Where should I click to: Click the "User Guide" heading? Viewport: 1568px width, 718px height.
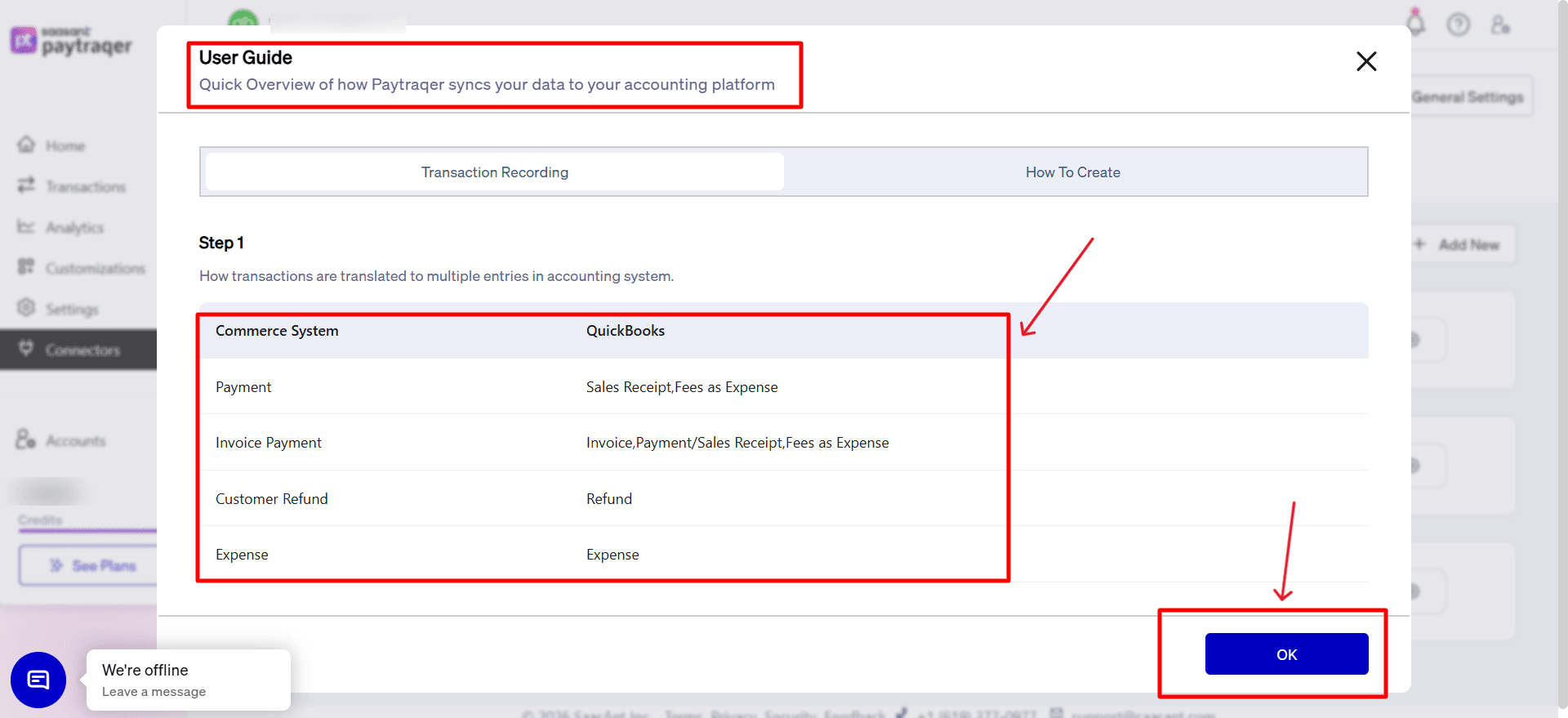246,58
